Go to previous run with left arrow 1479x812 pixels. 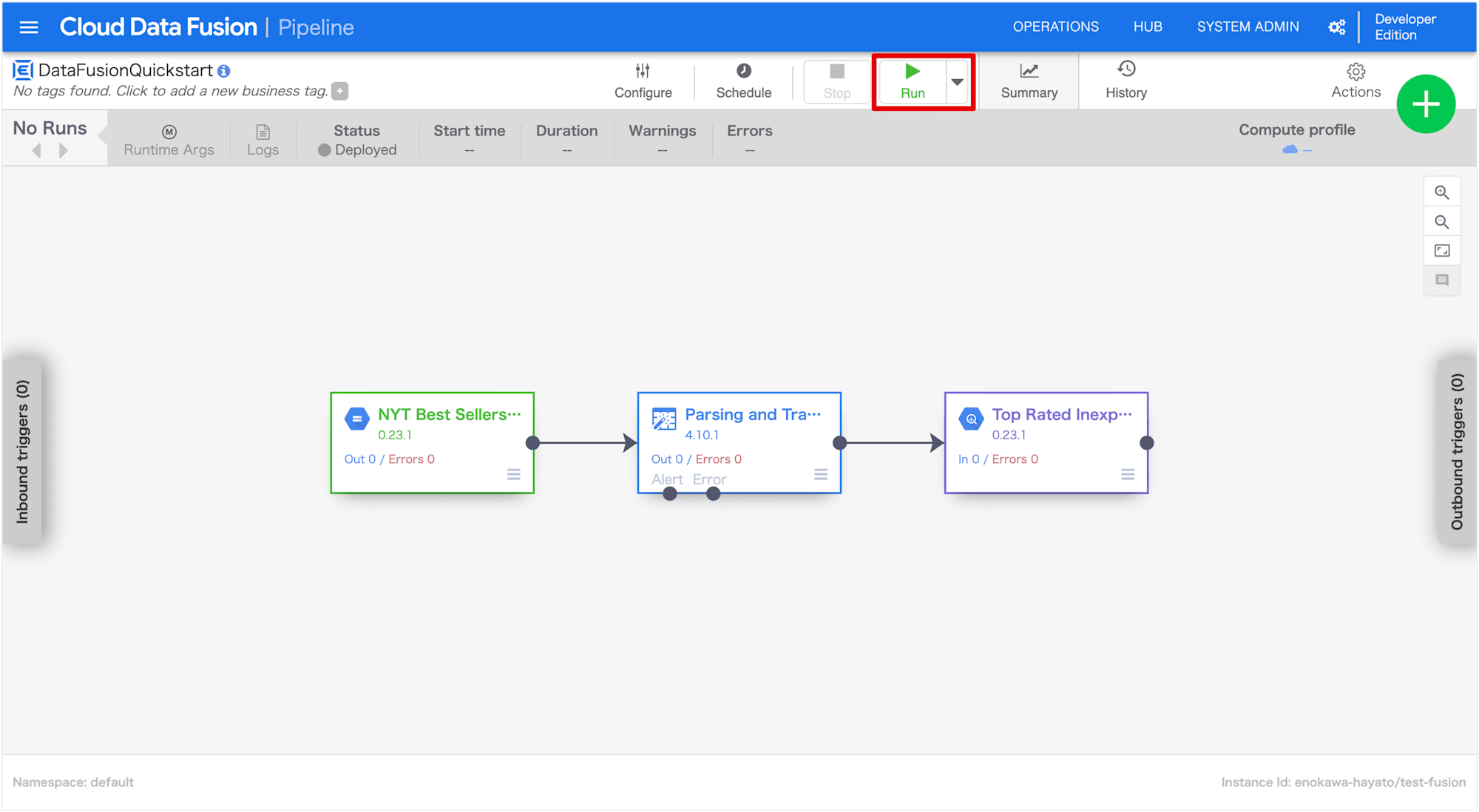(x=37, y=151)
